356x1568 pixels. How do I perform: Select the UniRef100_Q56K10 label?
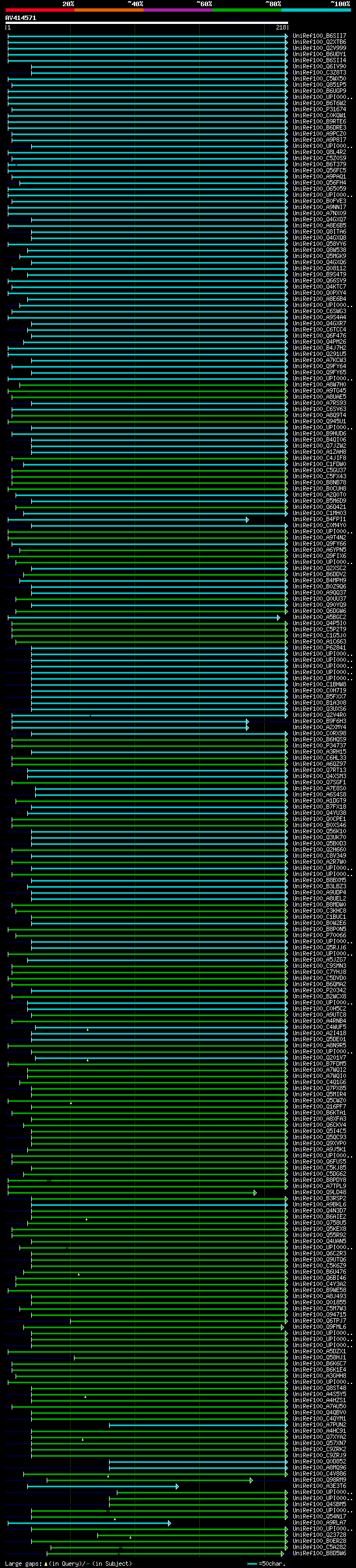click(x=319, y=832)
